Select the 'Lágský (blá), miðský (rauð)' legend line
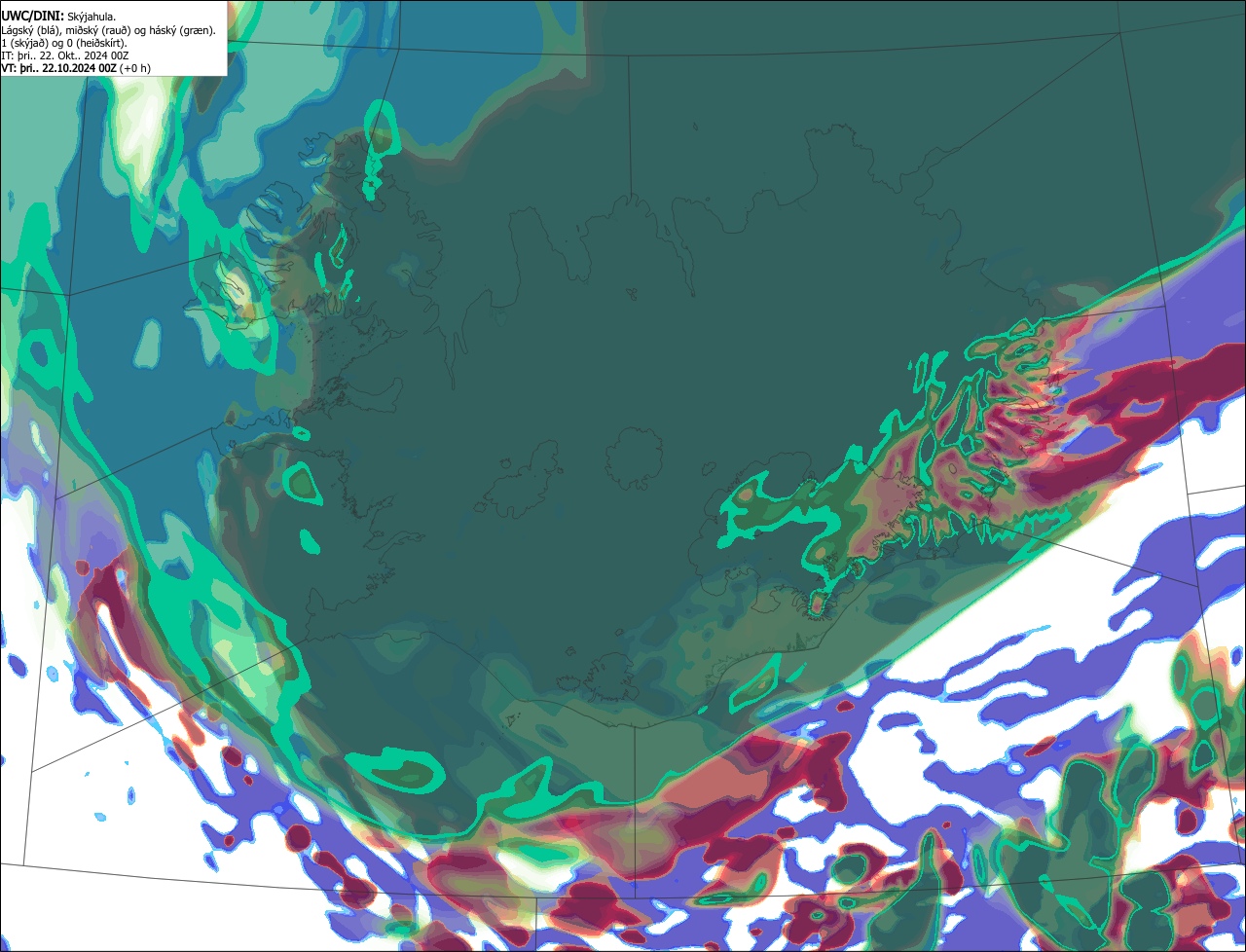Screen dimensions: 1246x952 pyautogui.click(x=109, y=29)
